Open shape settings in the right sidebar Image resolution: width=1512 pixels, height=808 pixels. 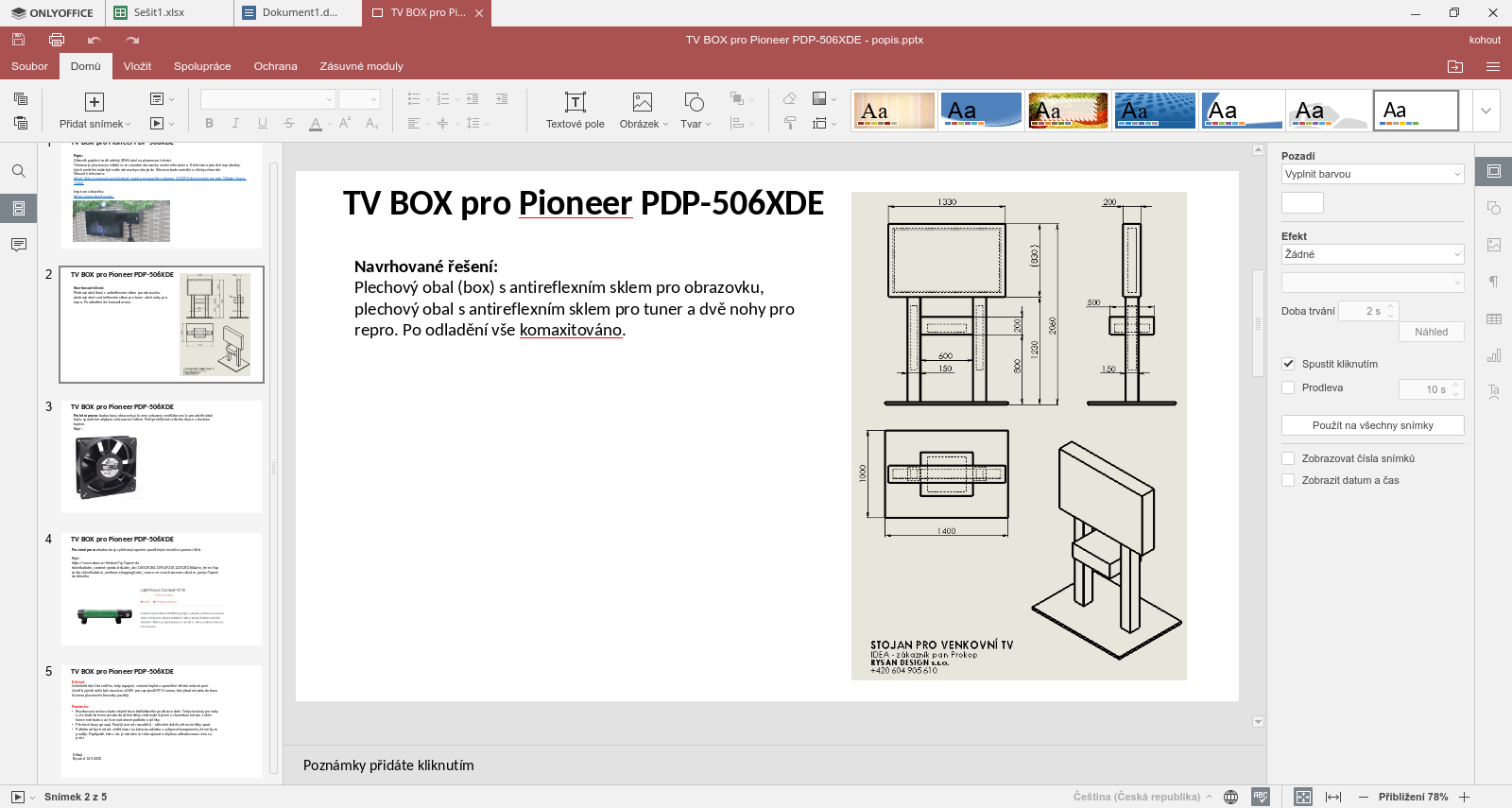point(1494,208)
